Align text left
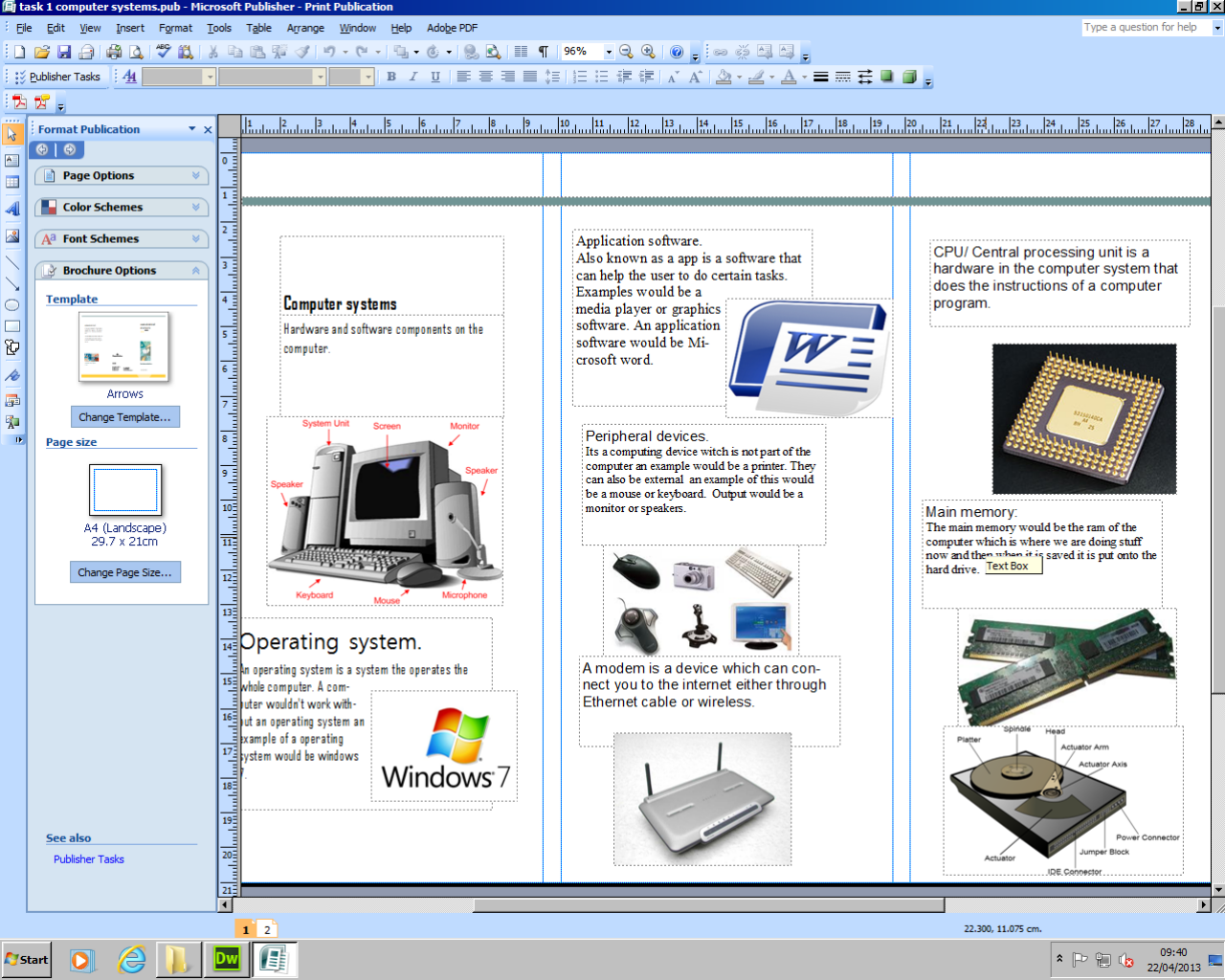1225x980 pixels. pyautogui.click(x=463, y=77)
